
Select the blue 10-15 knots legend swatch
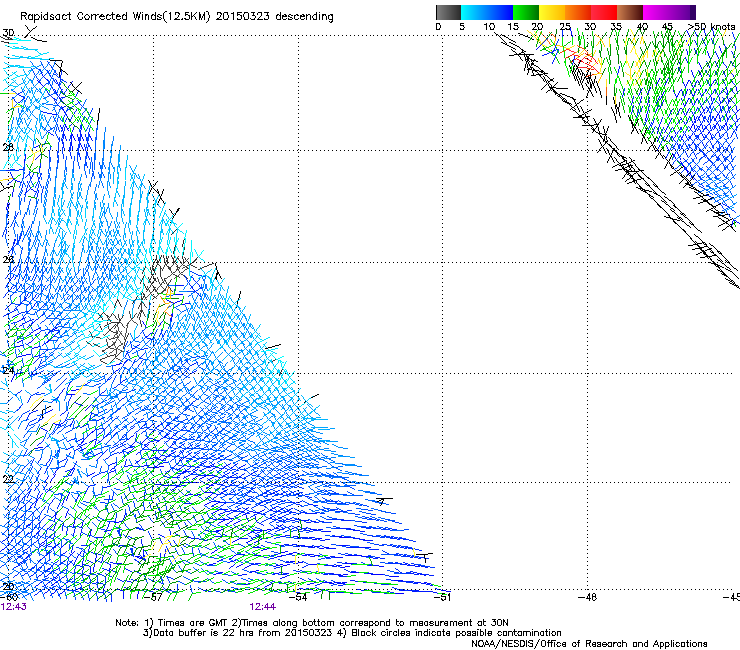(x=500, y=12)
